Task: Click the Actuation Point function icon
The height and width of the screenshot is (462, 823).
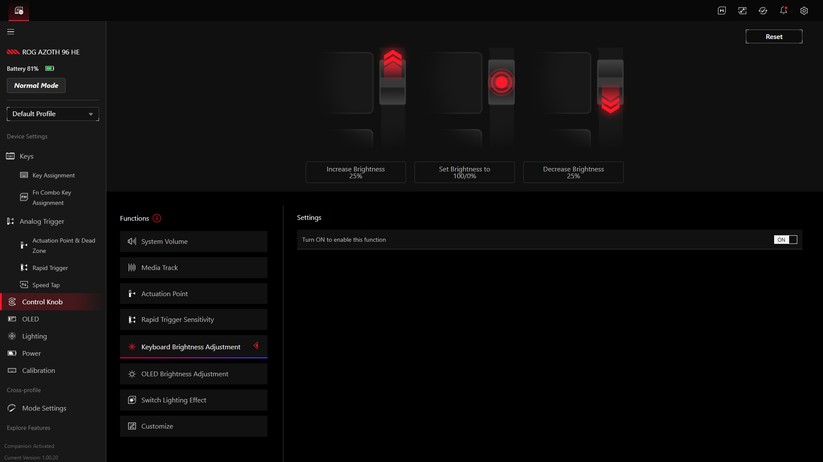Action: 132,293
